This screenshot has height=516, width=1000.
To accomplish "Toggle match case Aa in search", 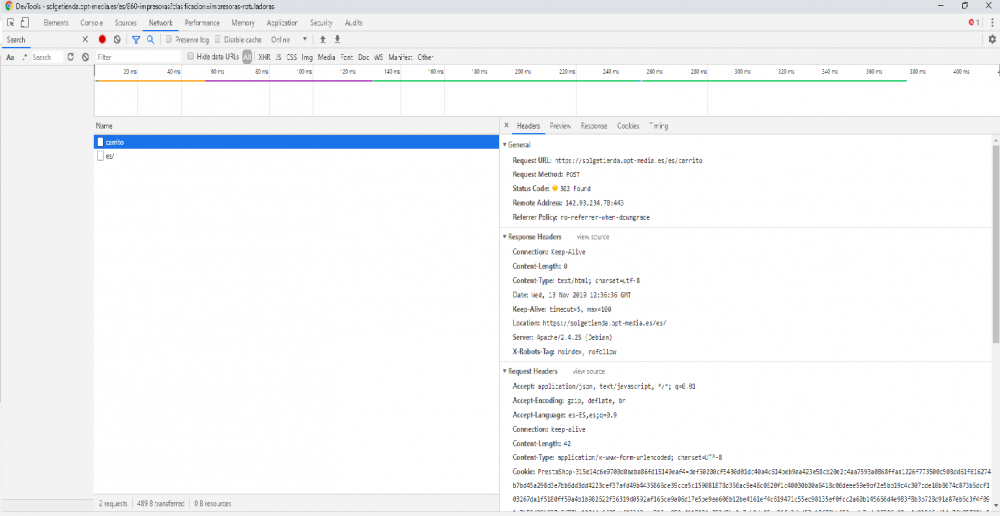I will coord(10,57).
